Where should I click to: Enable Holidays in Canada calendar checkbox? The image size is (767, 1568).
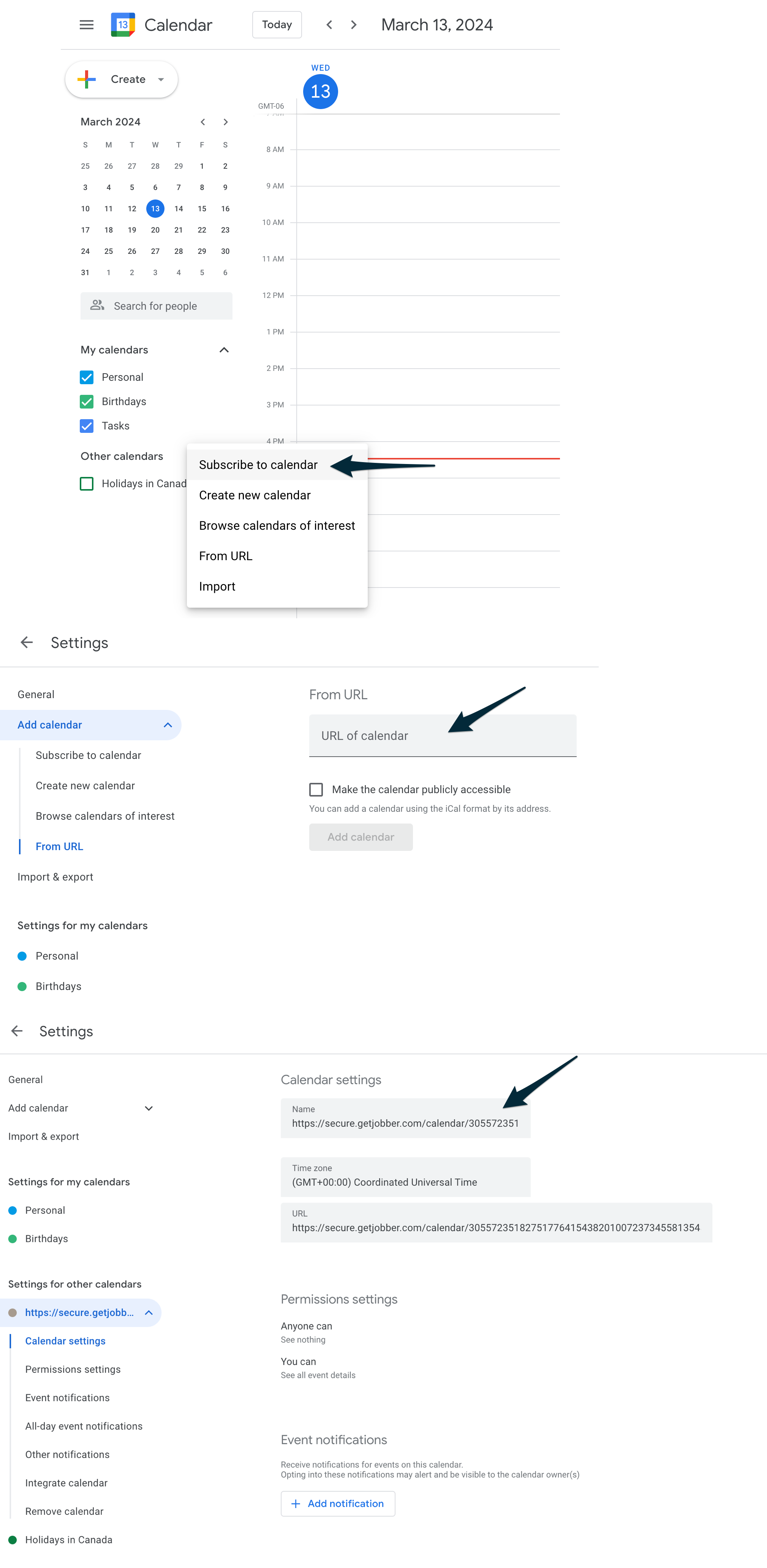pyautogui.click(x=87, y=483)
